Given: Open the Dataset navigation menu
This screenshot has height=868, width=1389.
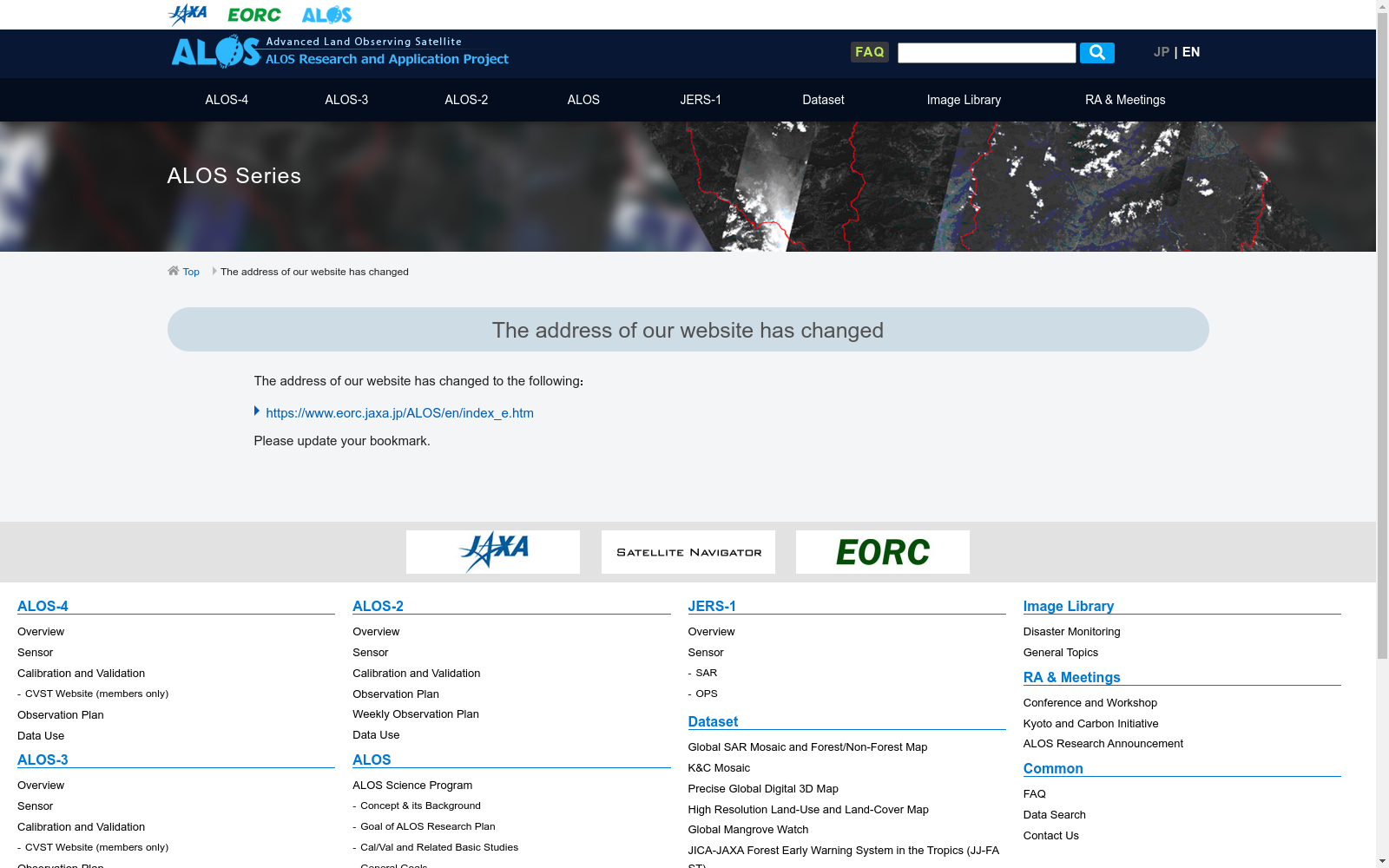Looking at the screenshot, I should [823, 100].
